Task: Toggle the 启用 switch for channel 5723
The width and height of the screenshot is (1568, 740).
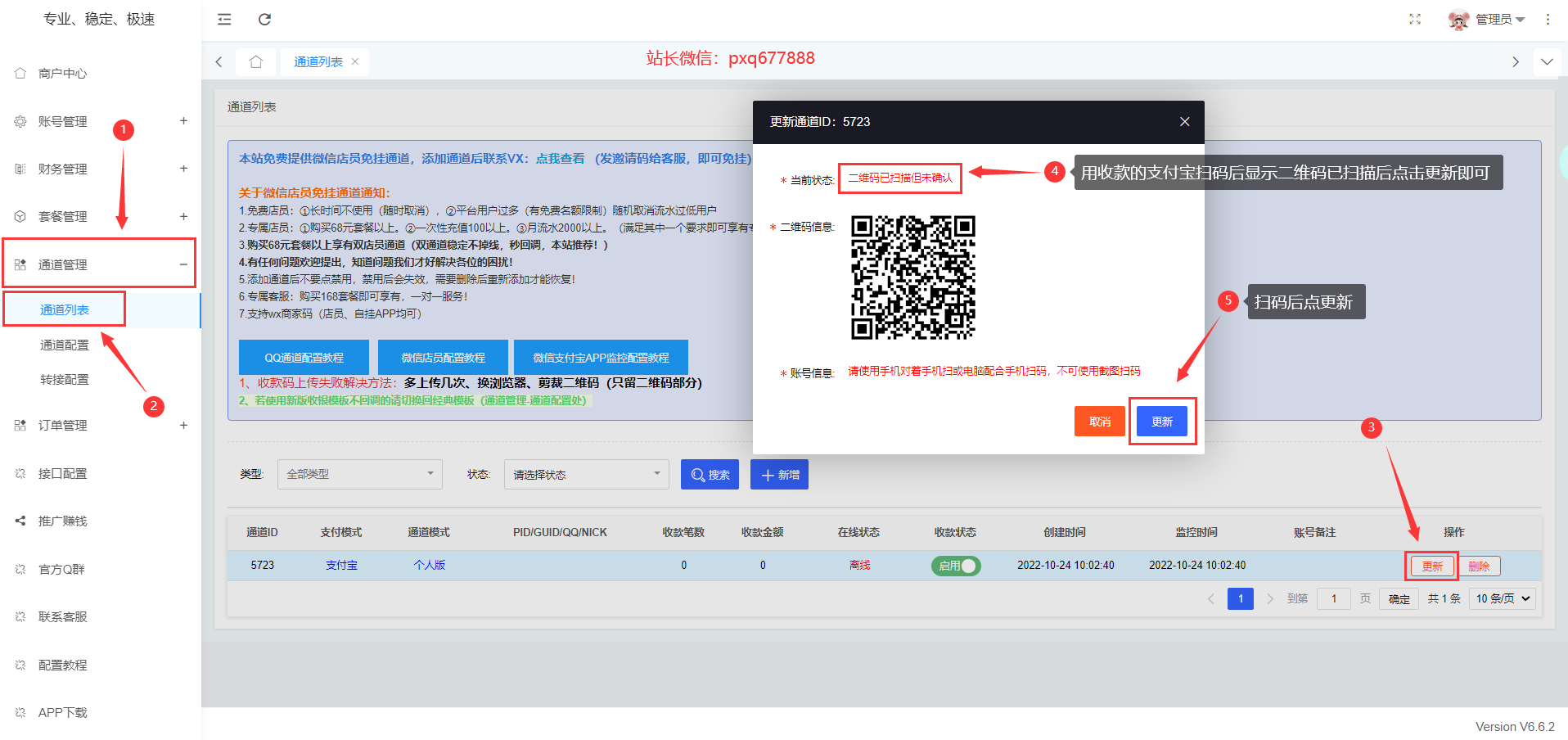Action: [x=956, y=566]
